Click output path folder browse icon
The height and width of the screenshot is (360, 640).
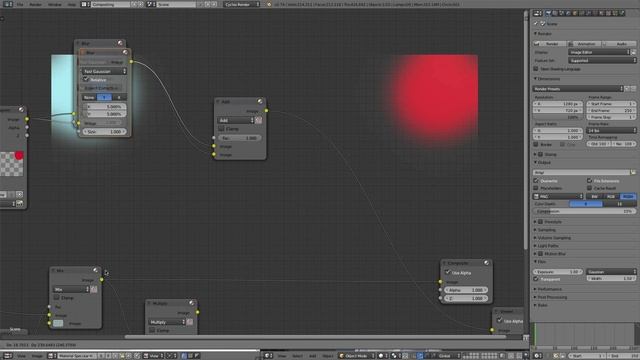tap(633, 172)
